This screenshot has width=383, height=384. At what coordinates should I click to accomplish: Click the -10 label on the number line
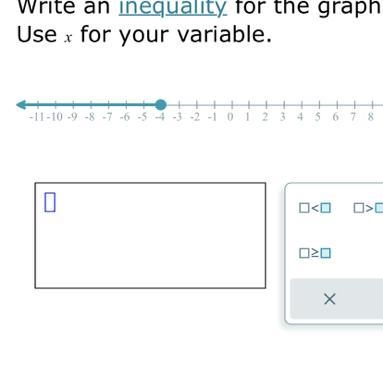[x=55, y=117]
